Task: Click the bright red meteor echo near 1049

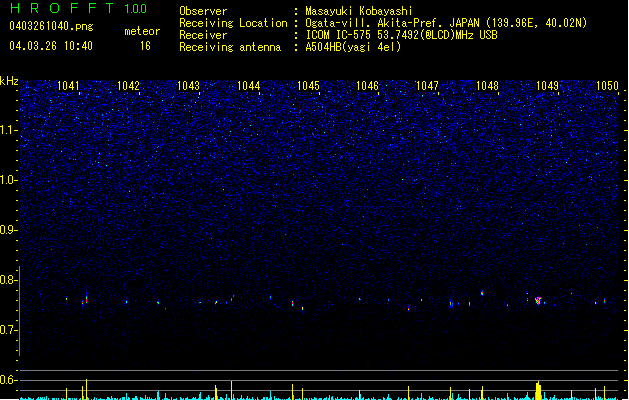Action: point(538,300)
